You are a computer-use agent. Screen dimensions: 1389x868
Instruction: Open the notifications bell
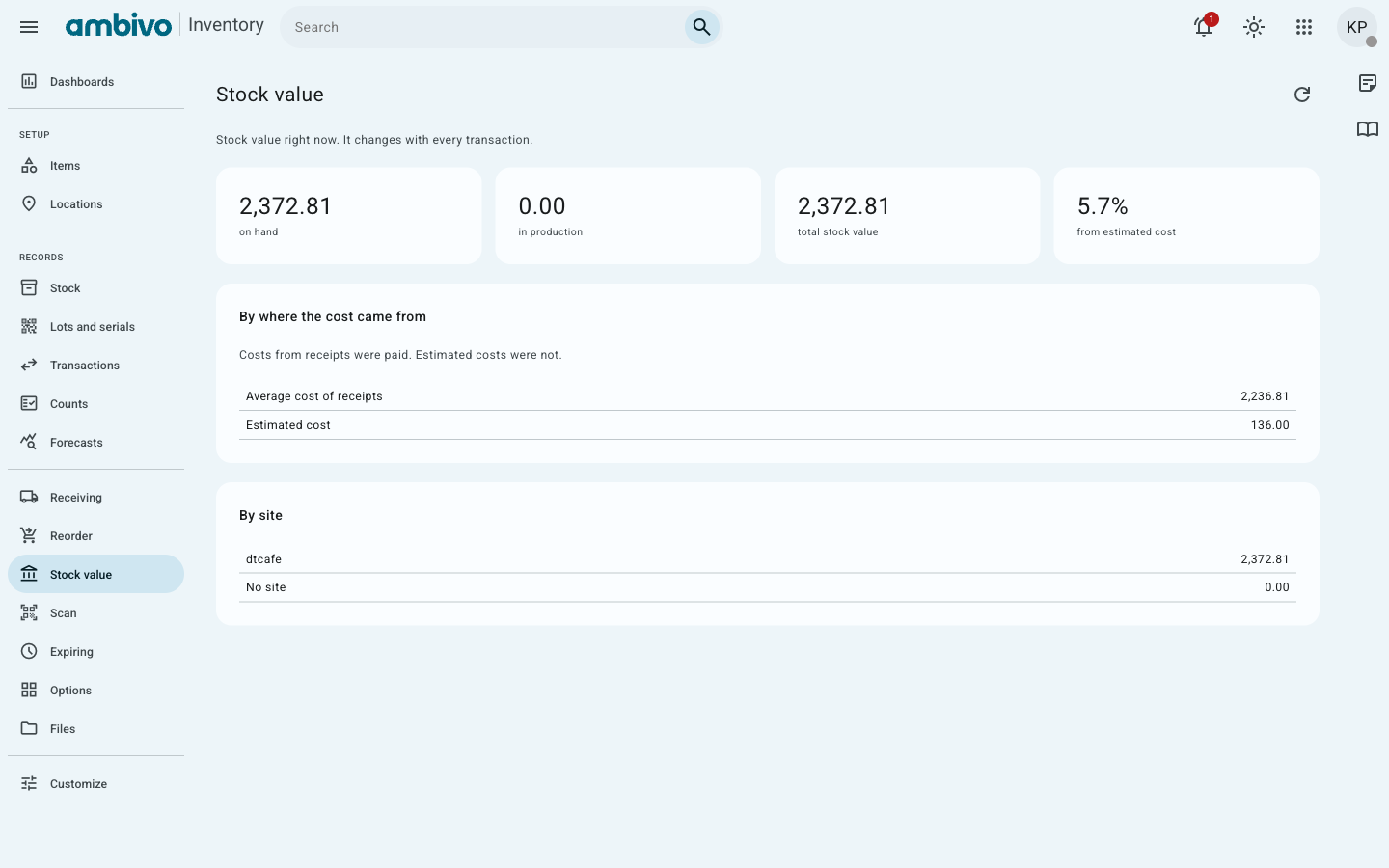[x=1203, y=27]
